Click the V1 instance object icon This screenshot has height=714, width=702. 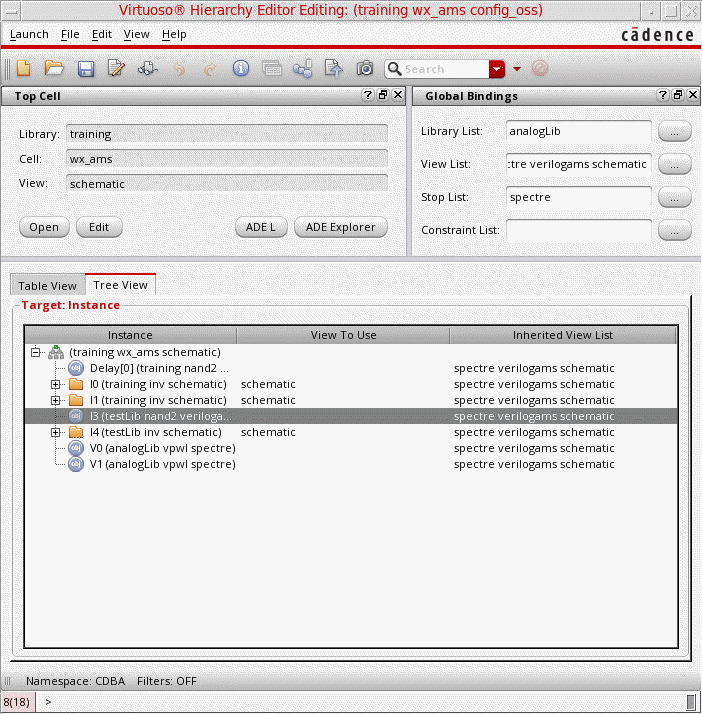(x=76, y=464)
